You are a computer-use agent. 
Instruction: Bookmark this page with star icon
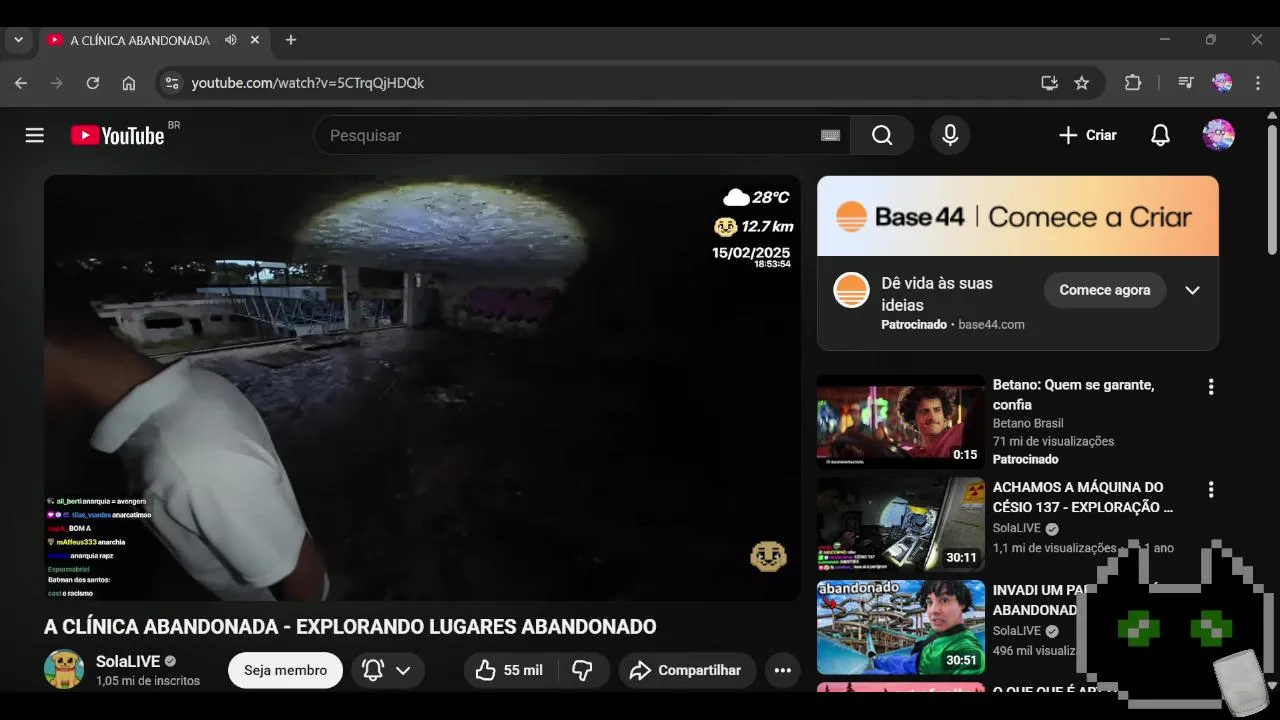pyautogui.click(x=1082, y=83)
